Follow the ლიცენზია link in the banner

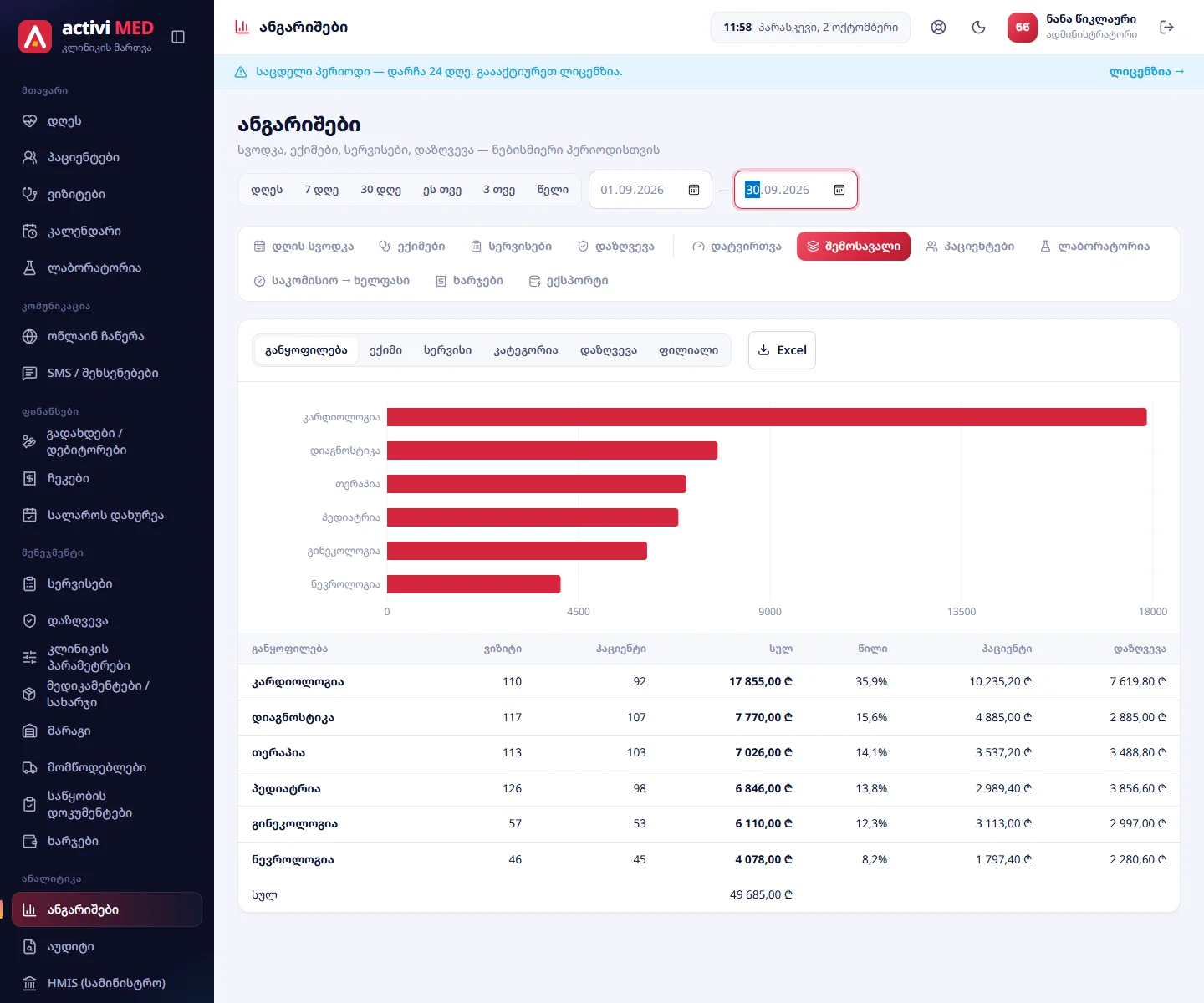pos(1147,72)
